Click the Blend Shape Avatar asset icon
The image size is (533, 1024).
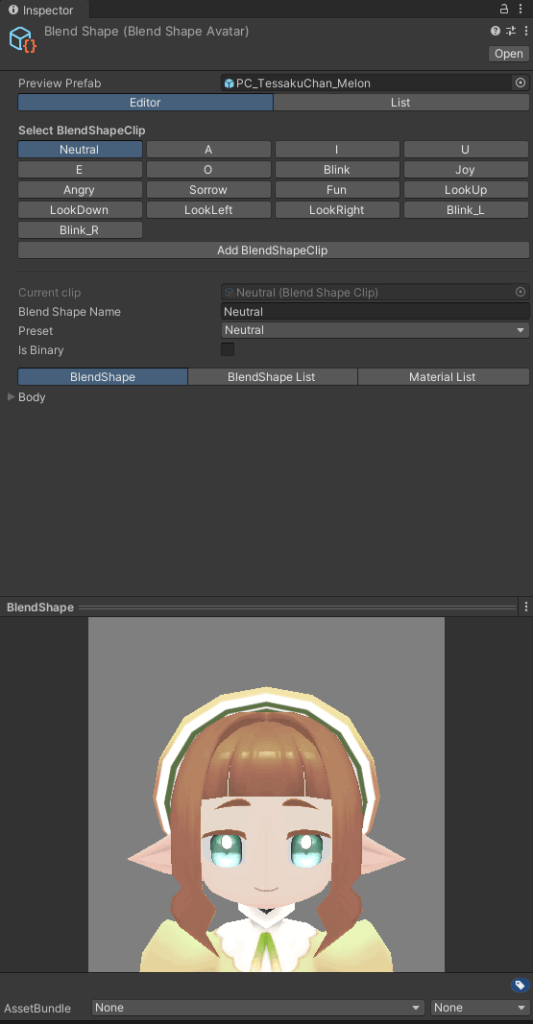tap(23, 39)
